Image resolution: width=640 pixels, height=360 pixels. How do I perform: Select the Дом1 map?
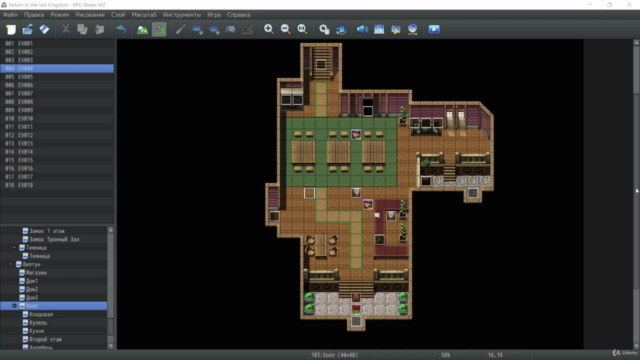click(31, 281)
